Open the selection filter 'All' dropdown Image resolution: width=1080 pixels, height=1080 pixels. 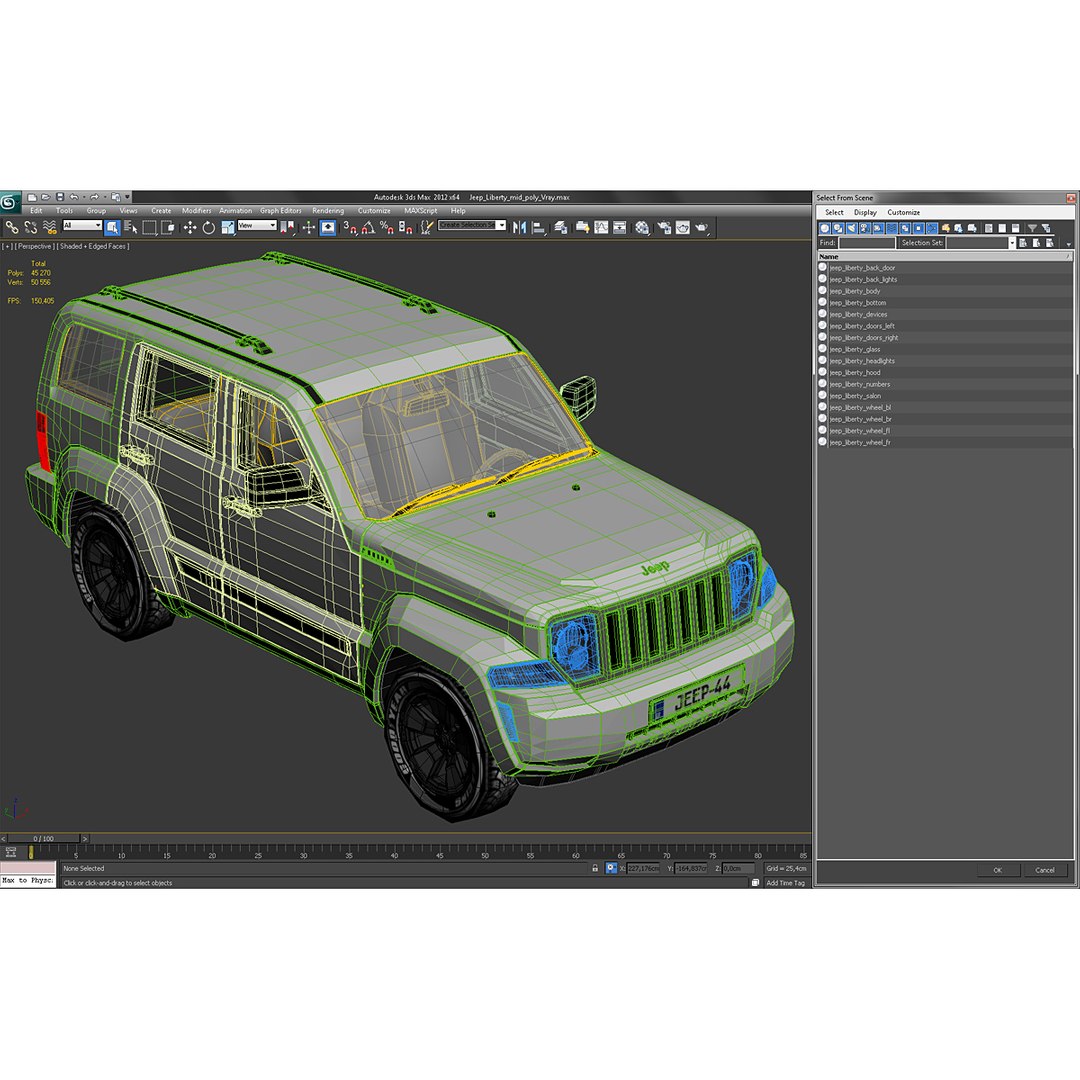click(82, 225)
